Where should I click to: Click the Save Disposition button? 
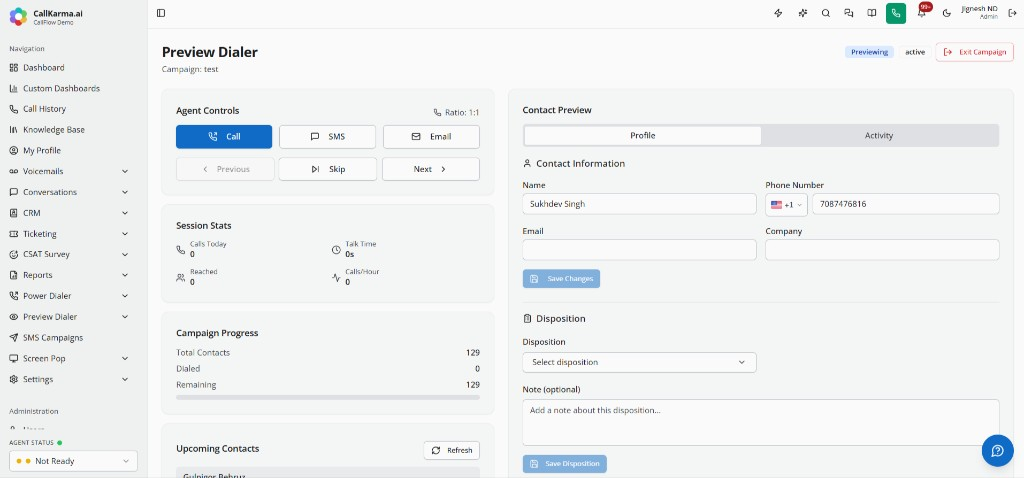pos(564,464)
